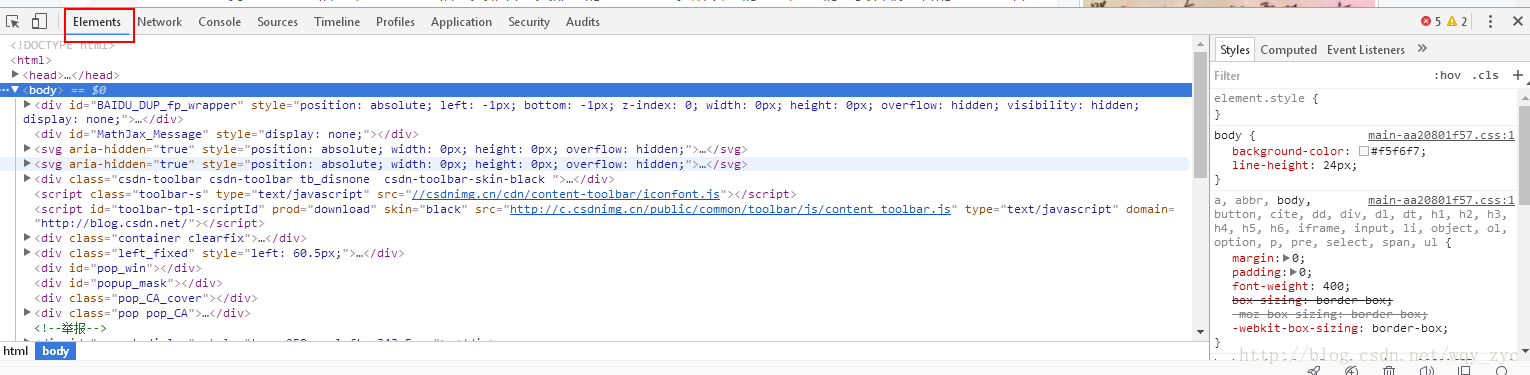Switch to the Application tab
1530x375 pixels.
462,22
